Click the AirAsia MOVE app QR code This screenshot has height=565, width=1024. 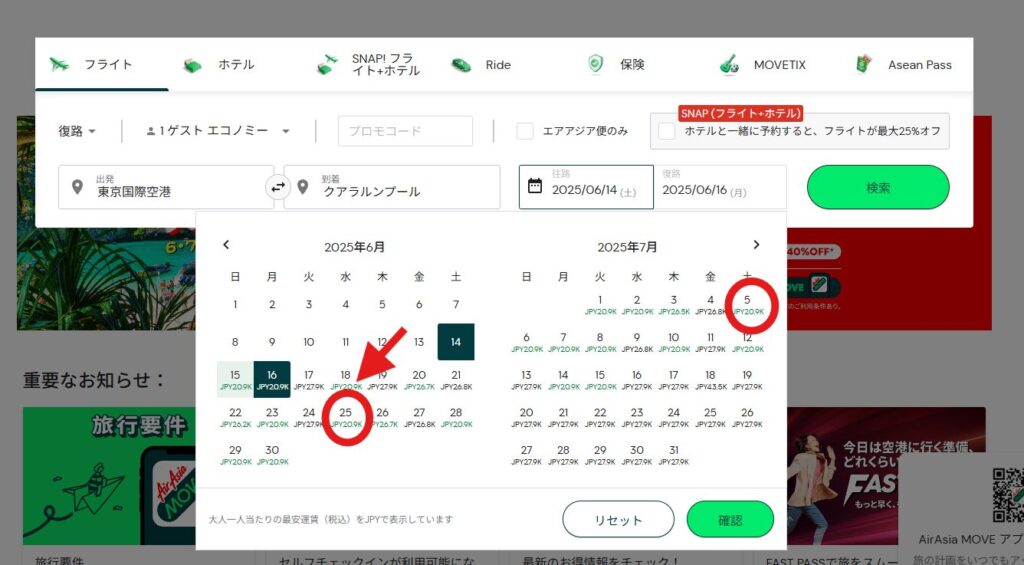[x=1008, y=494]
